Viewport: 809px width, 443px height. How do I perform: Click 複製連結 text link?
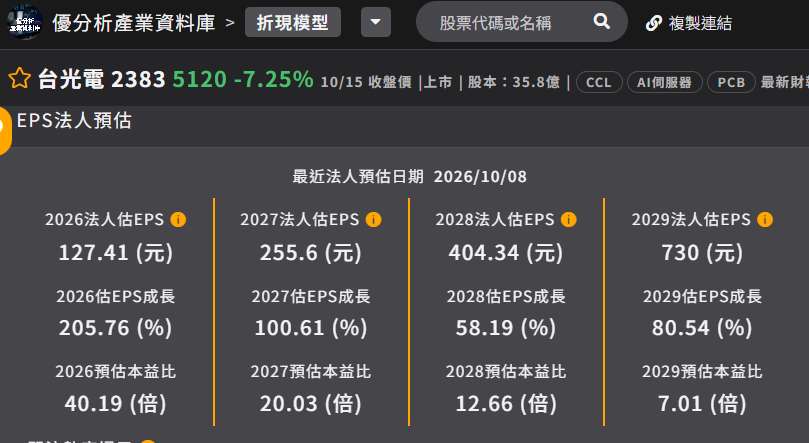tap(700, 23)
